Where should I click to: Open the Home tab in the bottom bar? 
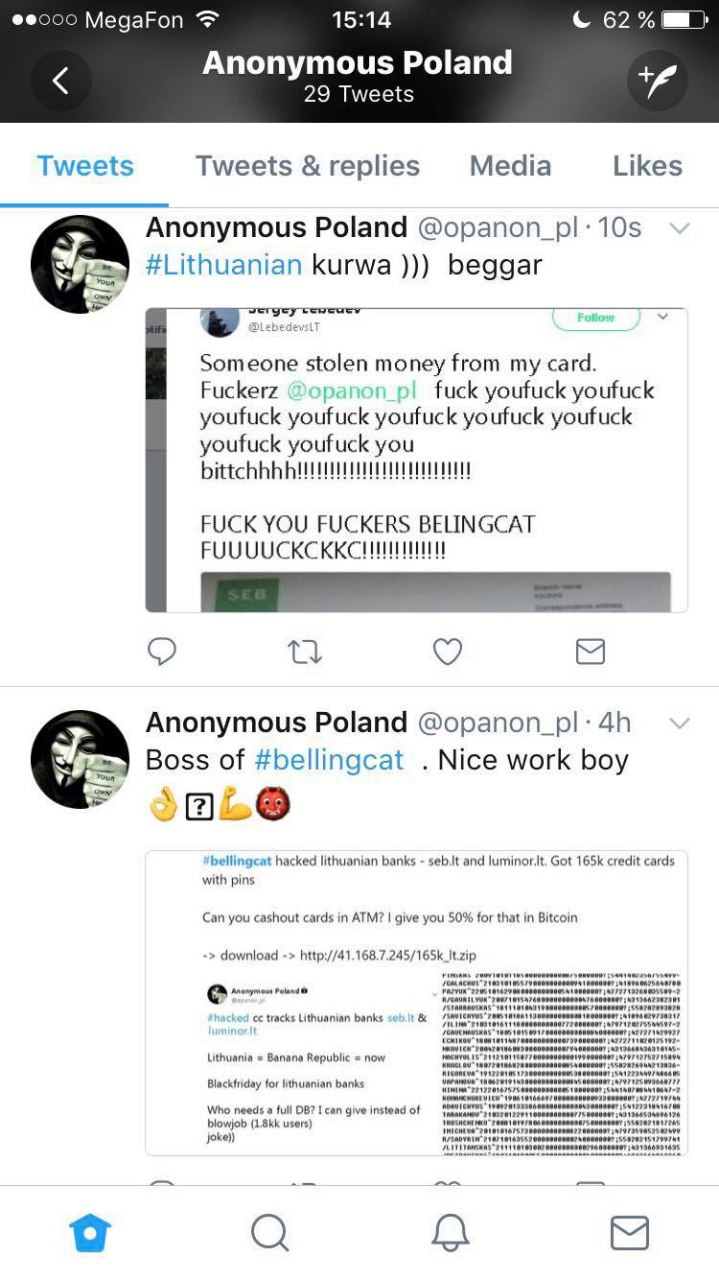[90, 1233]
